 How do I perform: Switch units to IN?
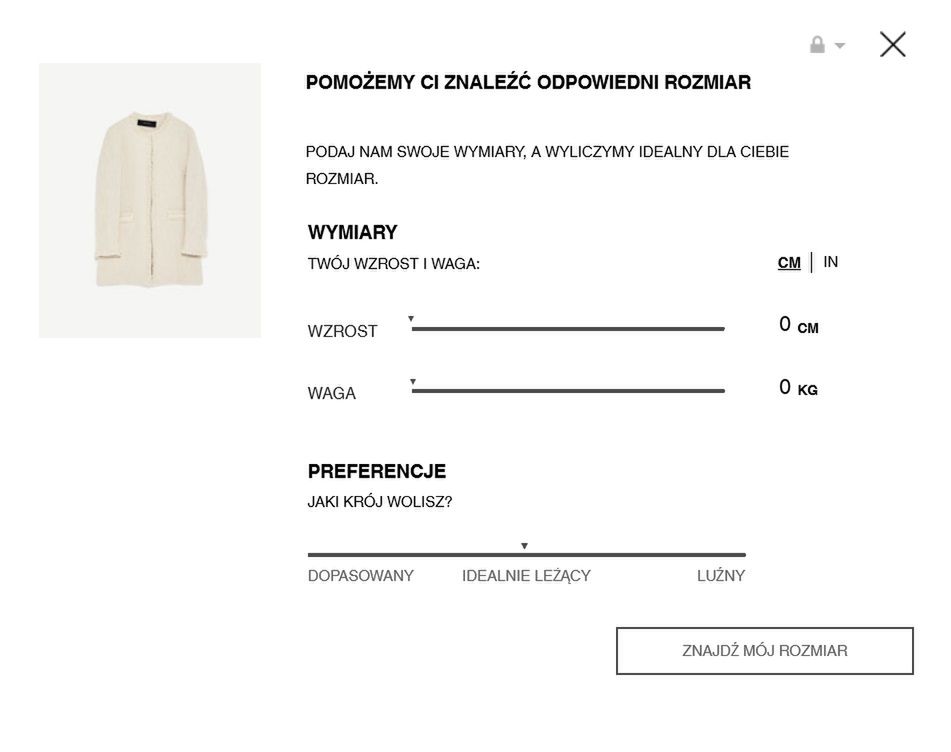[x=830, y=262]
